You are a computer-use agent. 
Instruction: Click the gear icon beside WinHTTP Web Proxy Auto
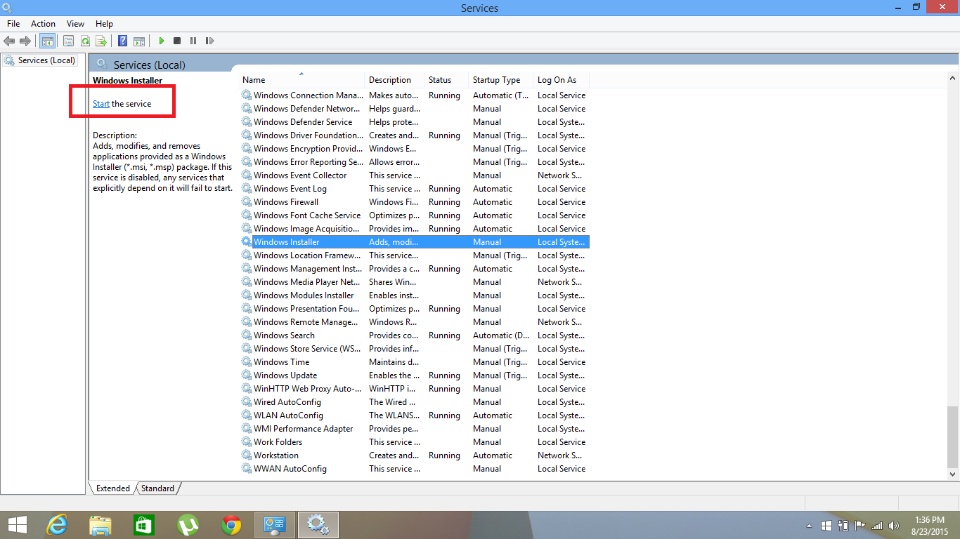[x=247, y=388]
